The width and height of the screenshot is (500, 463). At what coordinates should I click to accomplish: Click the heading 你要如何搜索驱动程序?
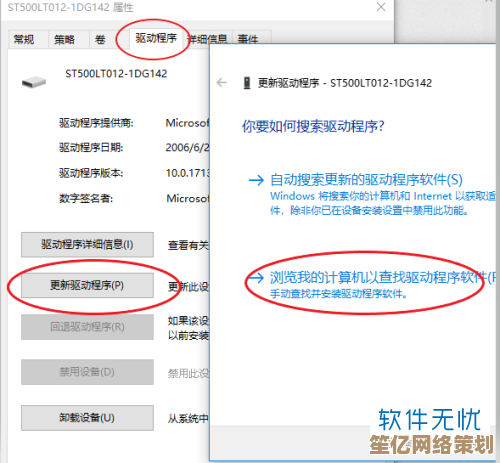click(313, 126)
